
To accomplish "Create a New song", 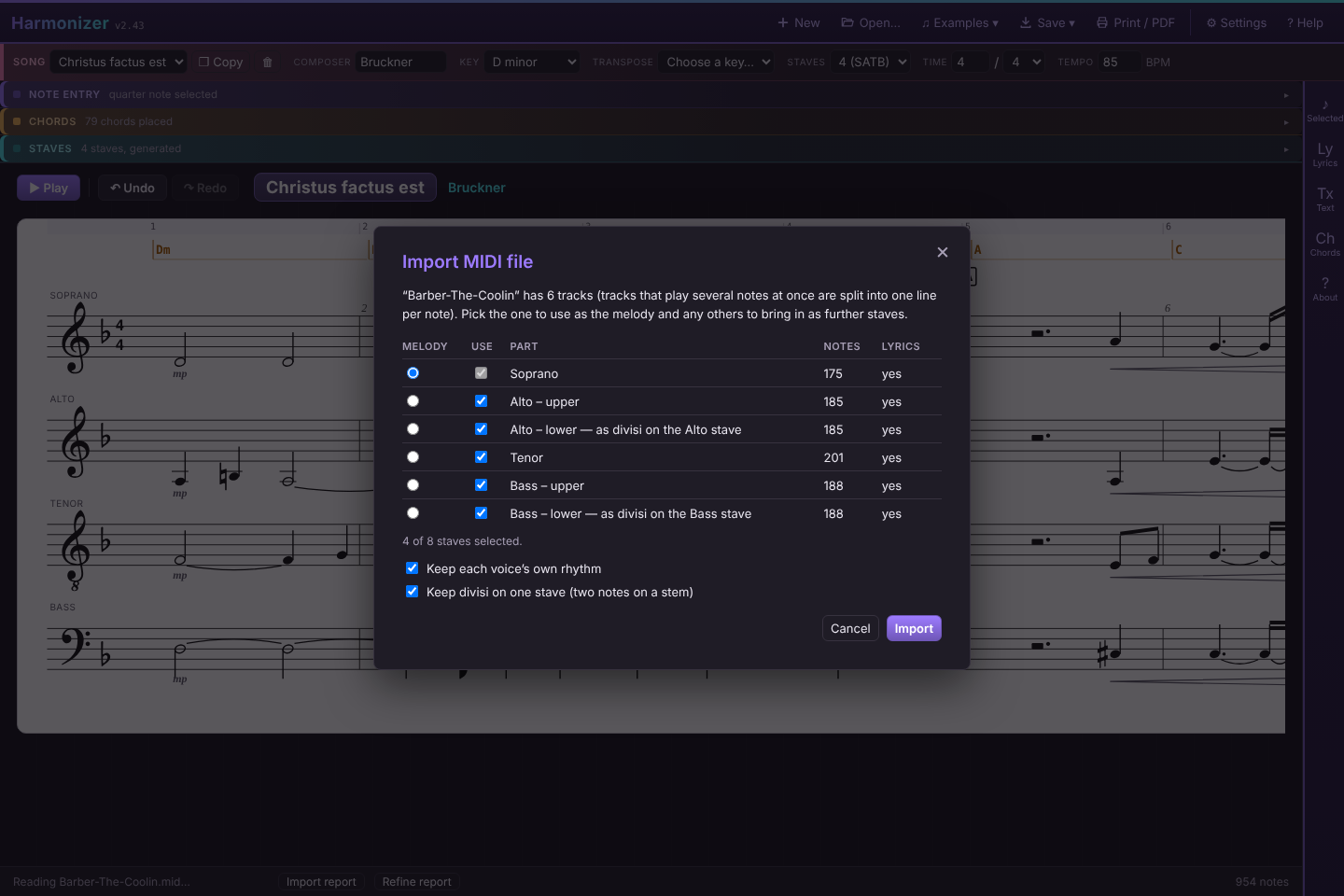I will click(799, 22).
